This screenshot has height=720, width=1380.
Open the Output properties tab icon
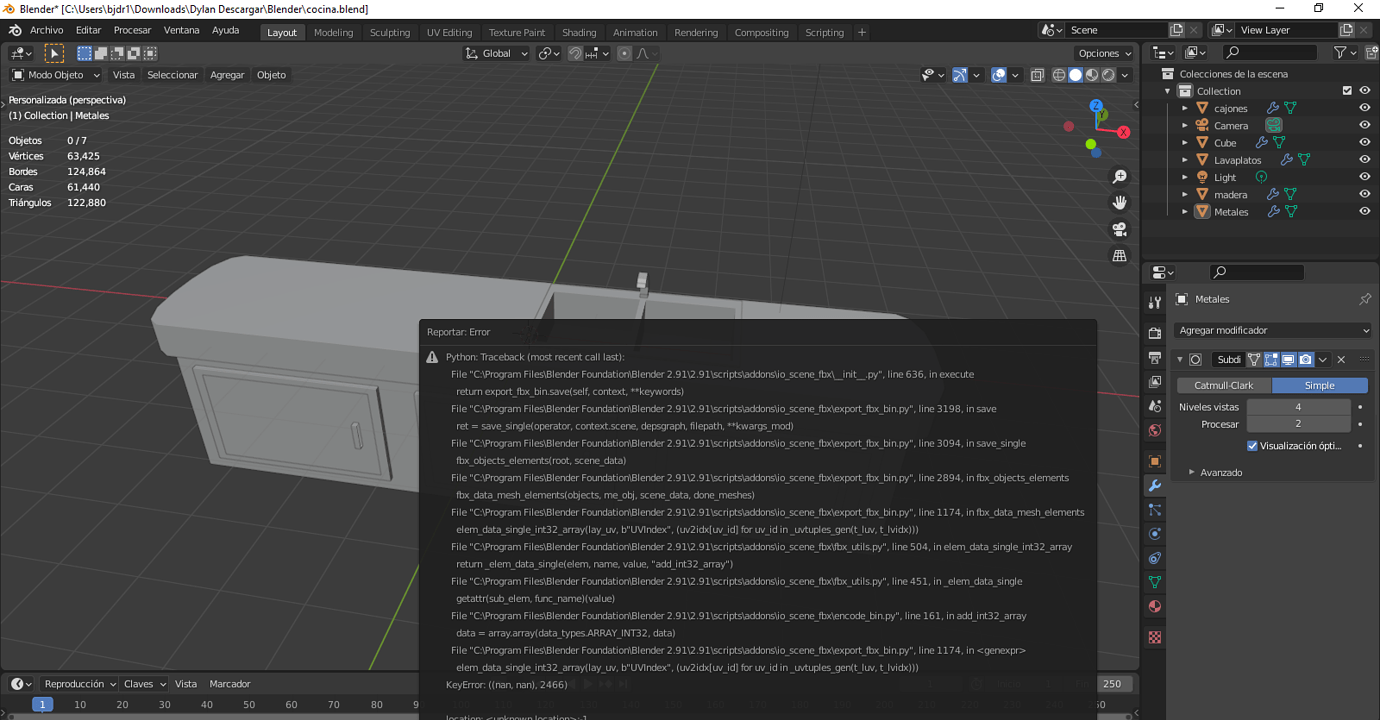pyautogui.click(x=1155, y=358)
